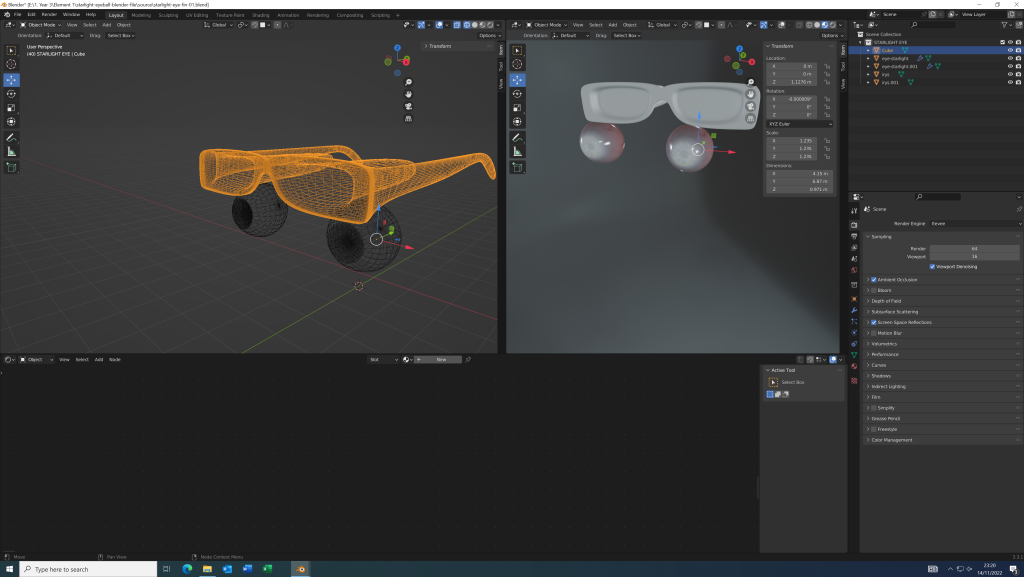Select the Add Cube tool in left viewport
Screen dimensions: 1024x577
(x=12, y=167)
